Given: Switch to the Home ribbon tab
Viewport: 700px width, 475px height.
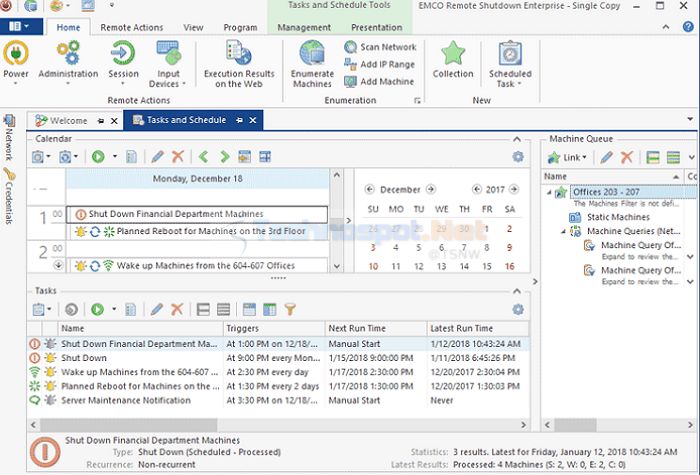Looking at the screenshot, I should 68,27.
